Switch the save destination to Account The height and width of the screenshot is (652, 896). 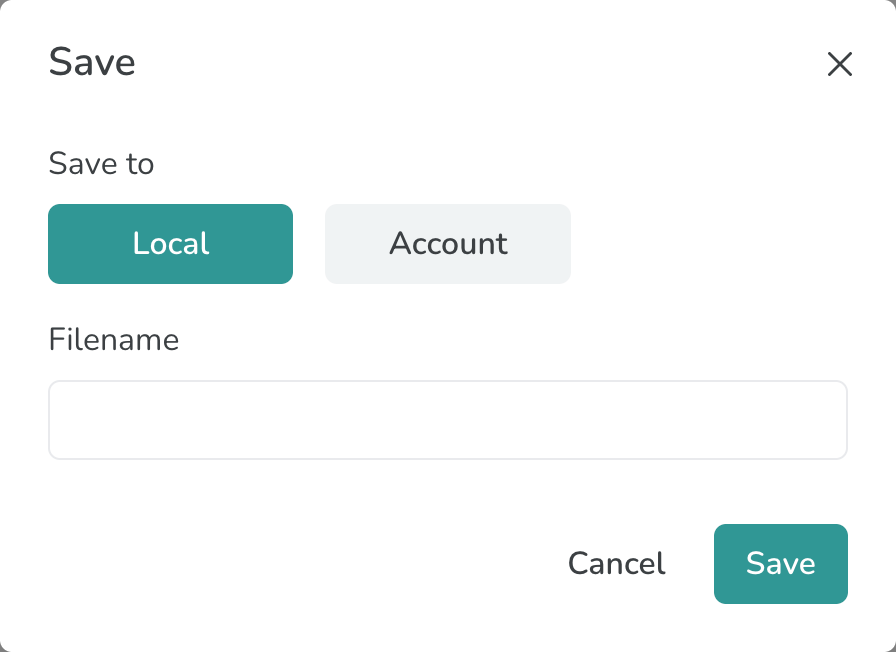[447, 244]
